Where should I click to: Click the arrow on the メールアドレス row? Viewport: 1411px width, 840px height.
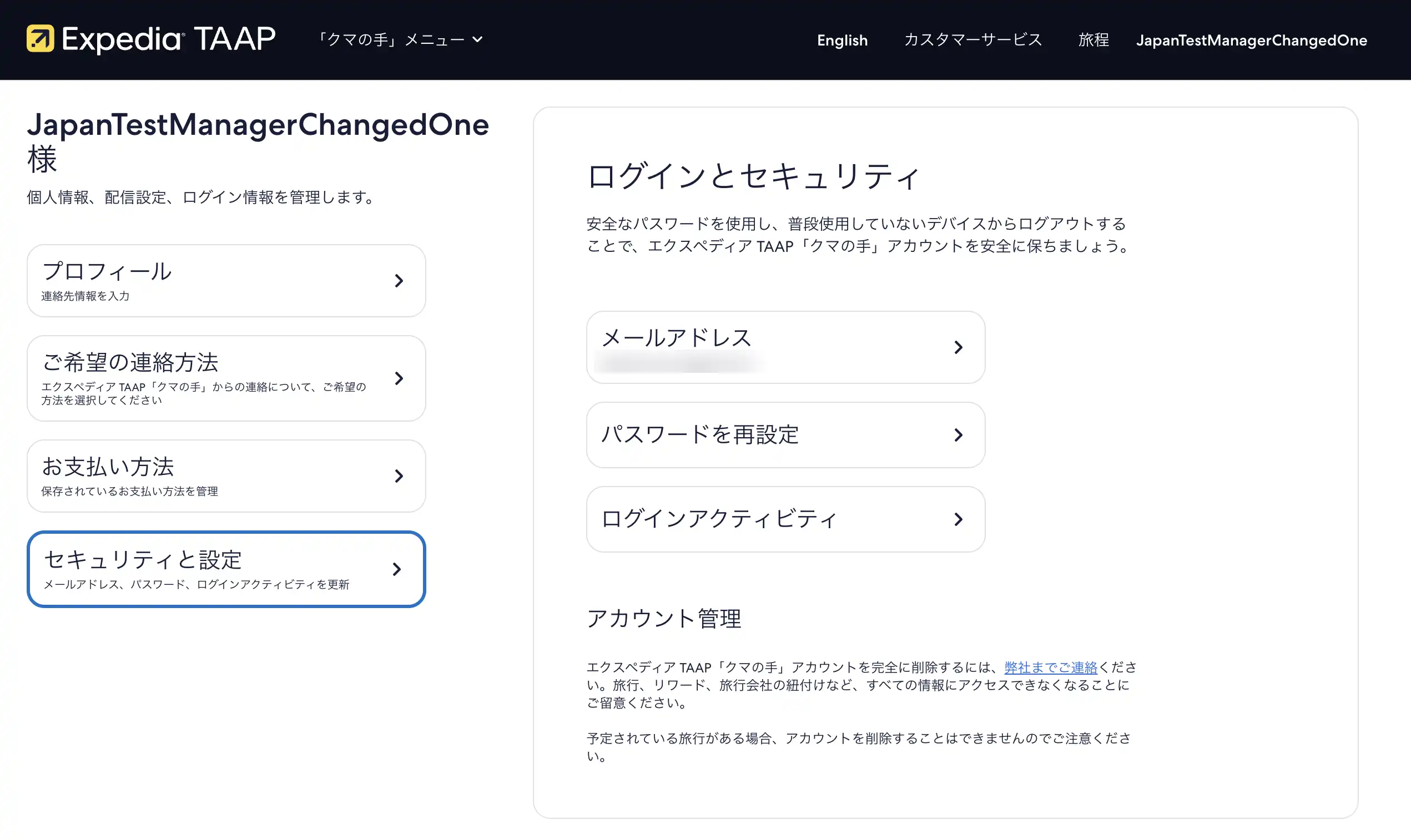(x=958, y=347)
